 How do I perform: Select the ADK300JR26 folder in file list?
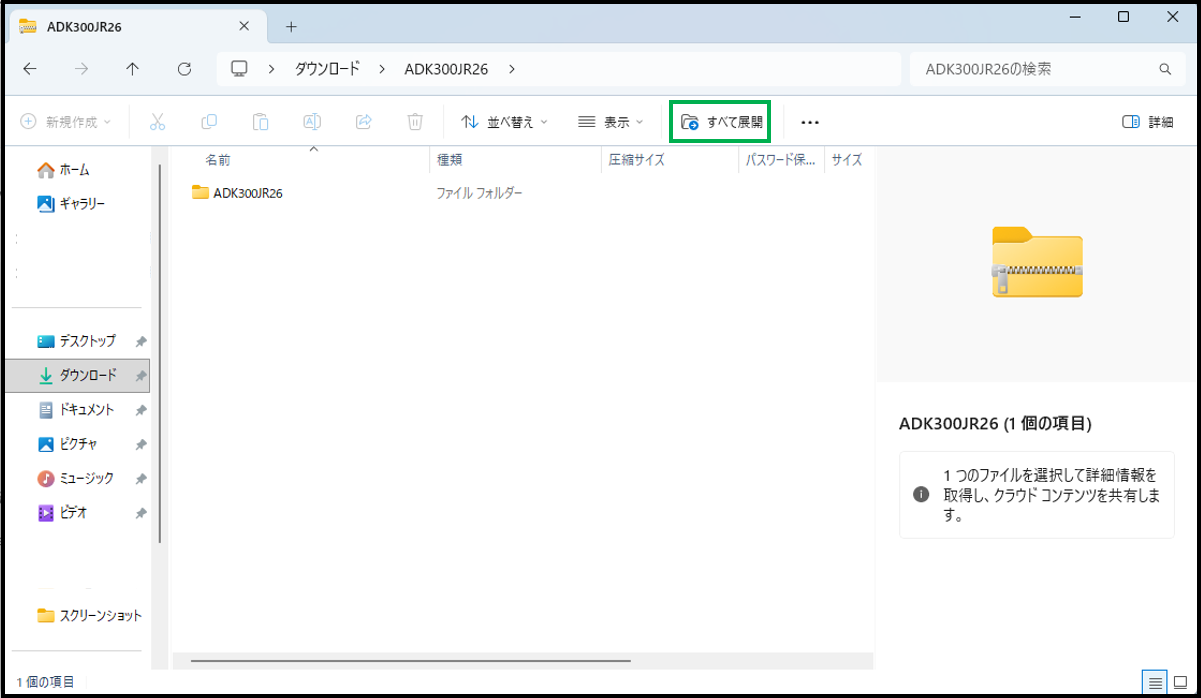[x=247, y=193]
